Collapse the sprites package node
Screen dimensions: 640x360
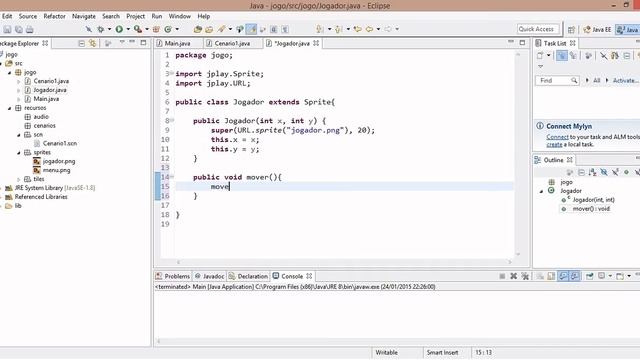point(18,153)
